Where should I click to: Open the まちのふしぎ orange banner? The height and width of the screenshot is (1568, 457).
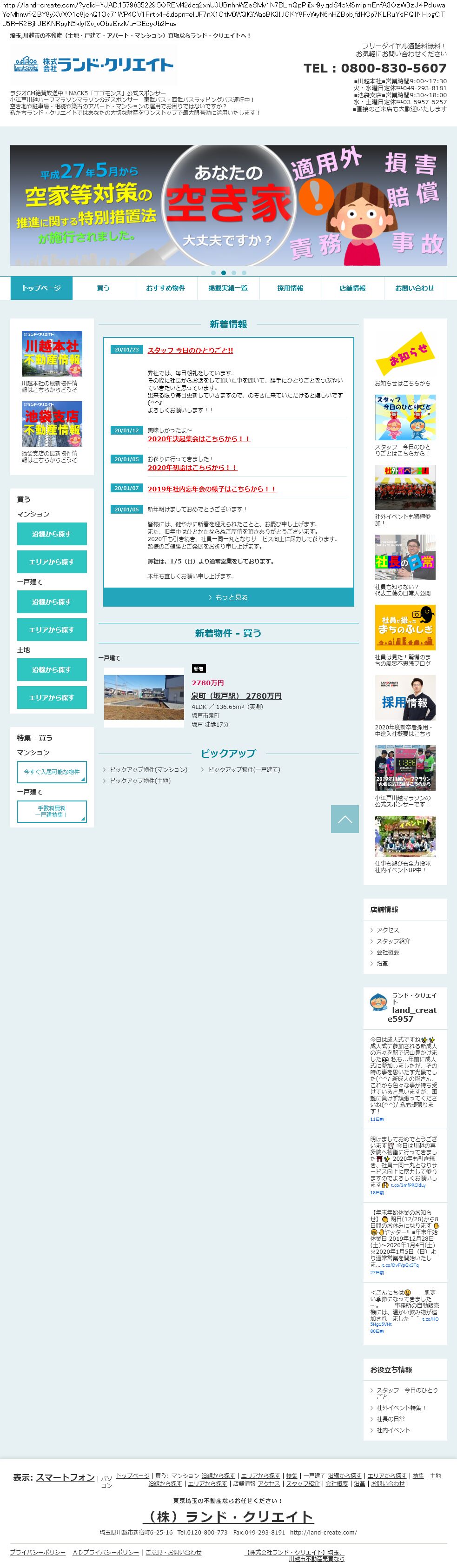pyautogui.click(x=404, y=628)
